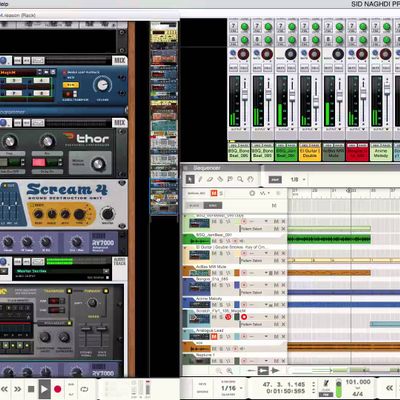The height and width of the screenshot is (400, 400).
Task: Zoom out with the sequencer magnifier minus icon
Action: 219,371
